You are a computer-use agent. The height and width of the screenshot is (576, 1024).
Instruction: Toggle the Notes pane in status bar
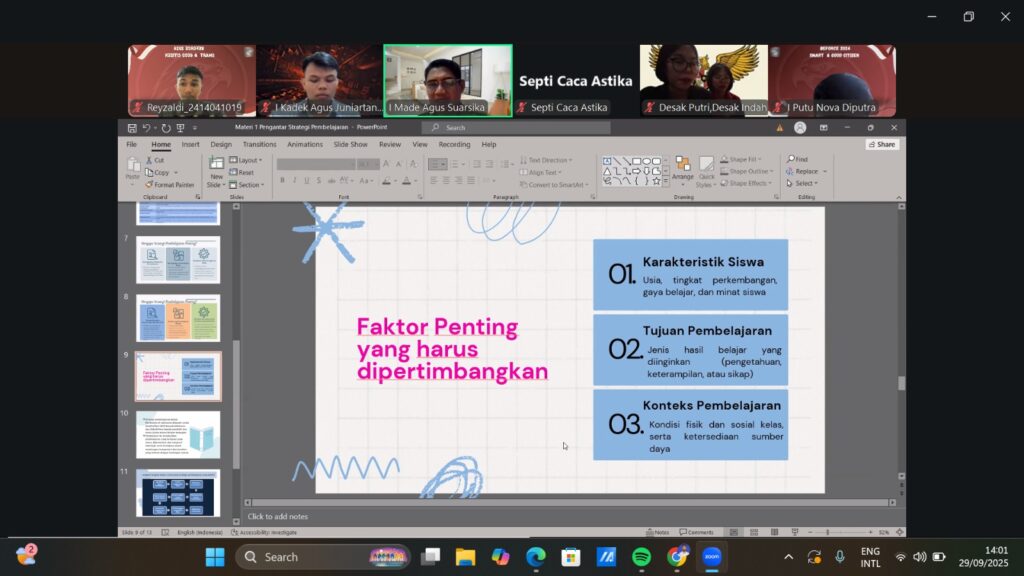pos(658,532)
